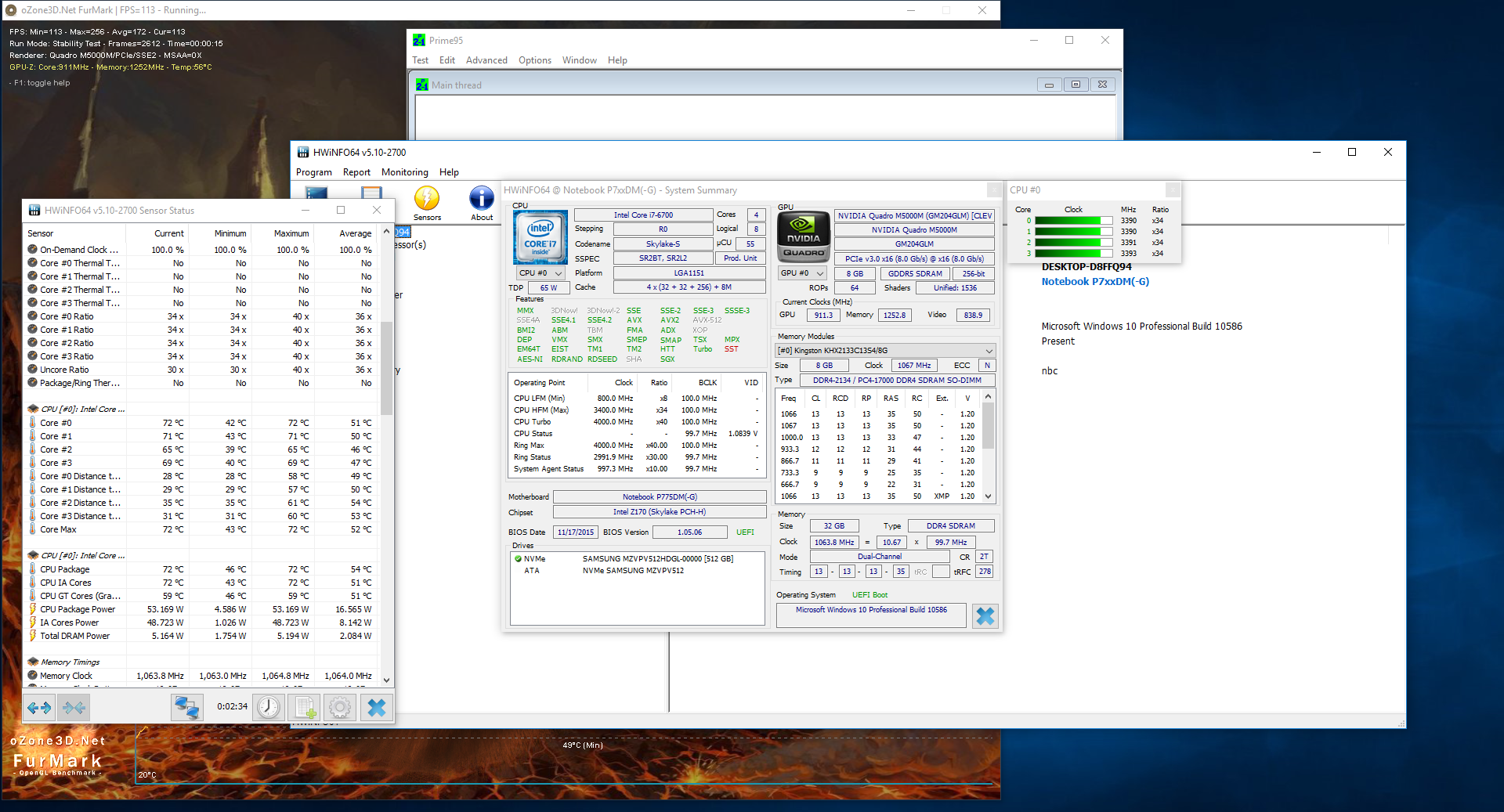Click lightning icon beside CPU Package Power

coord(33,609)
